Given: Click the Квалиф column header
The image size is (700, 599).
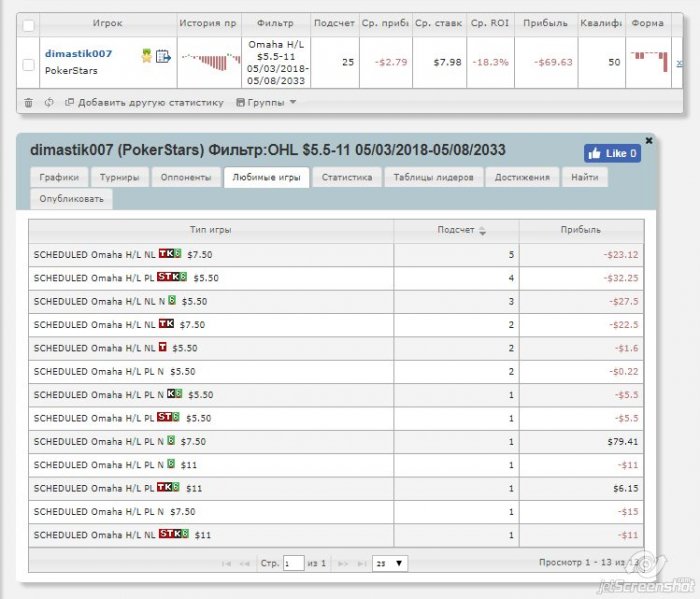Looking at the screenshot, I should click(601, 24).
